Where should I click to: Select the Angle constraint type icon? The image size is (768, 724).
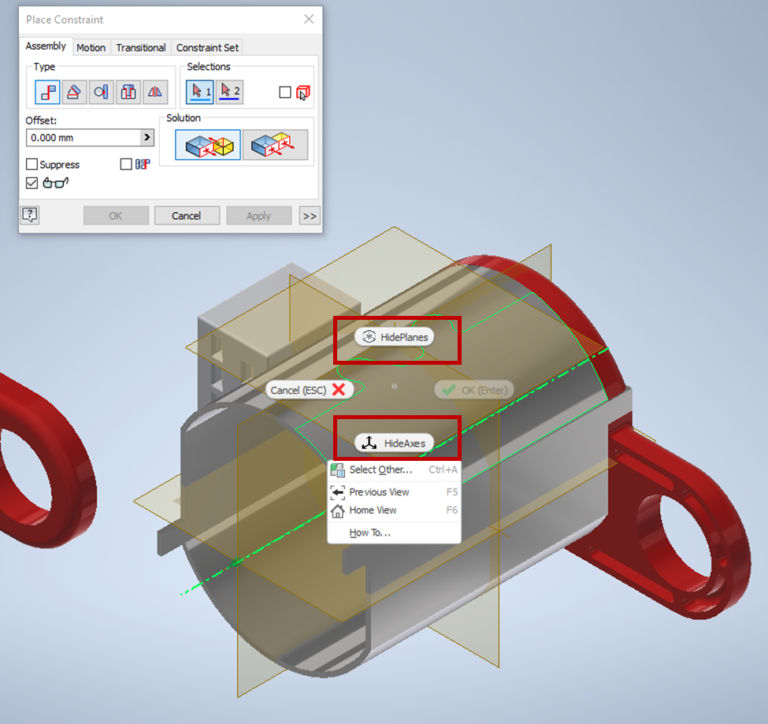pyautogui.click(x=74, y=92)
